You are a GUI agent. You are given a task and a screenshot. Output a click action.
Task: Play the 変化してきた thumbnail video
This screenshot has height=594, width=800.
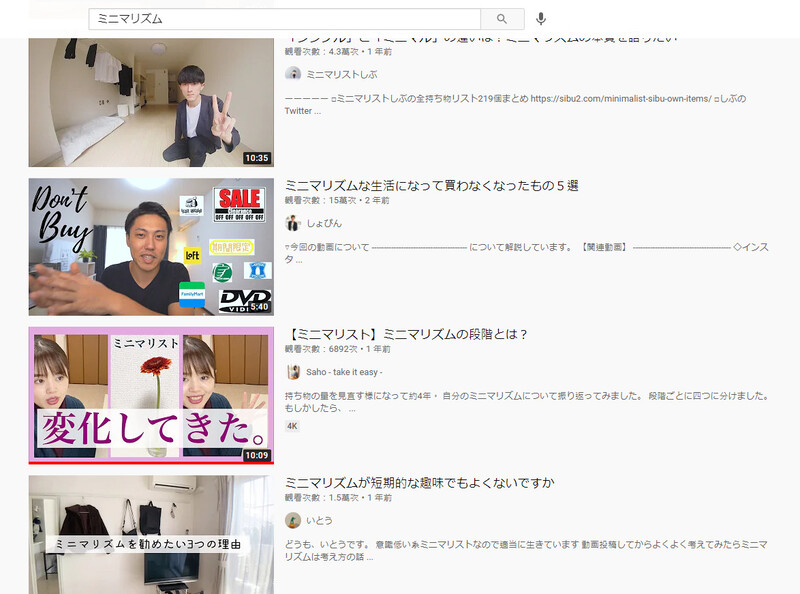pos(150,395)
